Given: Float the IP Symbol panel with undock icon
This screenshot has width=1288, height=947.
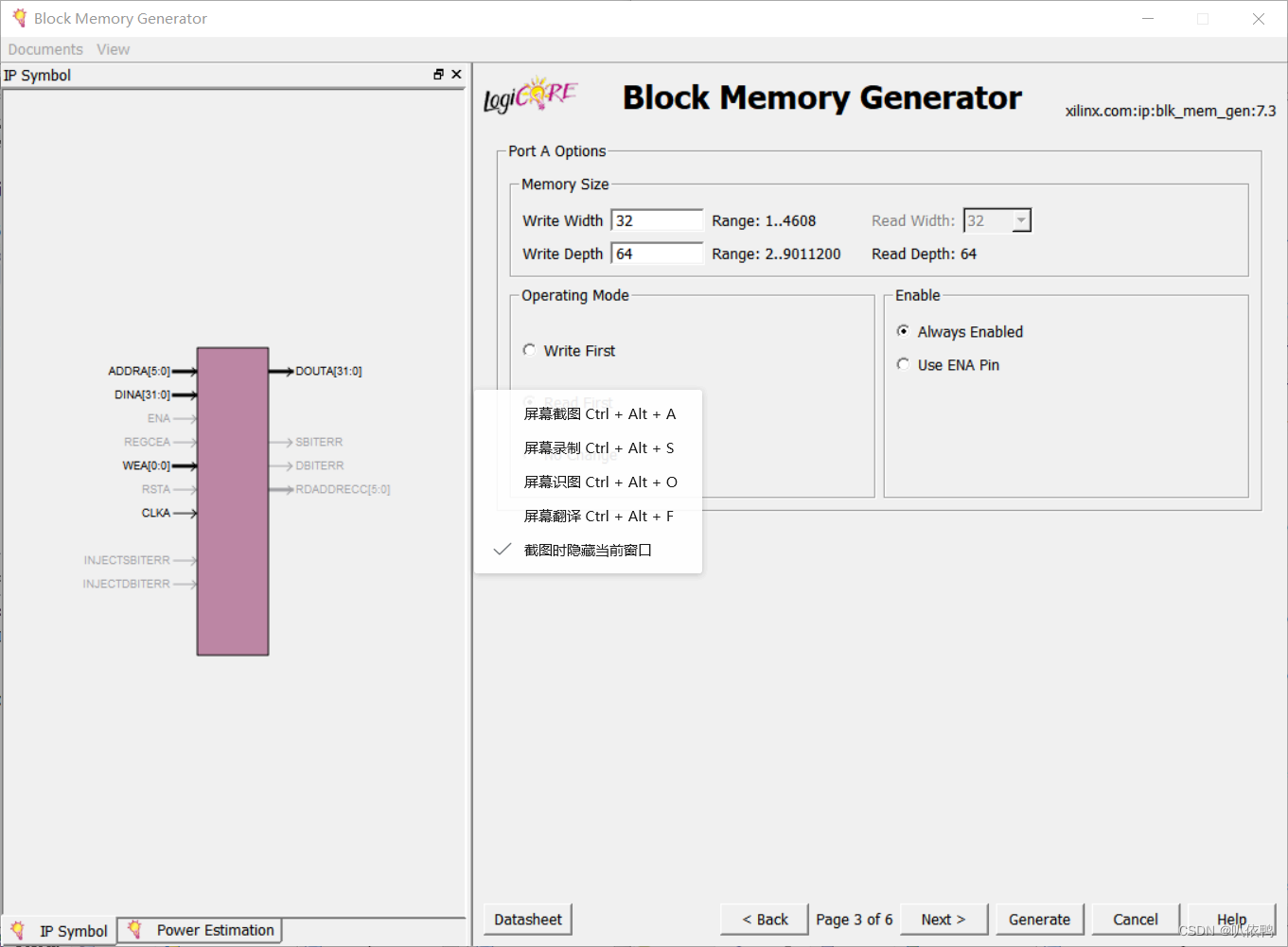Looking at the screenshot, I should click(x=438, y=74).
